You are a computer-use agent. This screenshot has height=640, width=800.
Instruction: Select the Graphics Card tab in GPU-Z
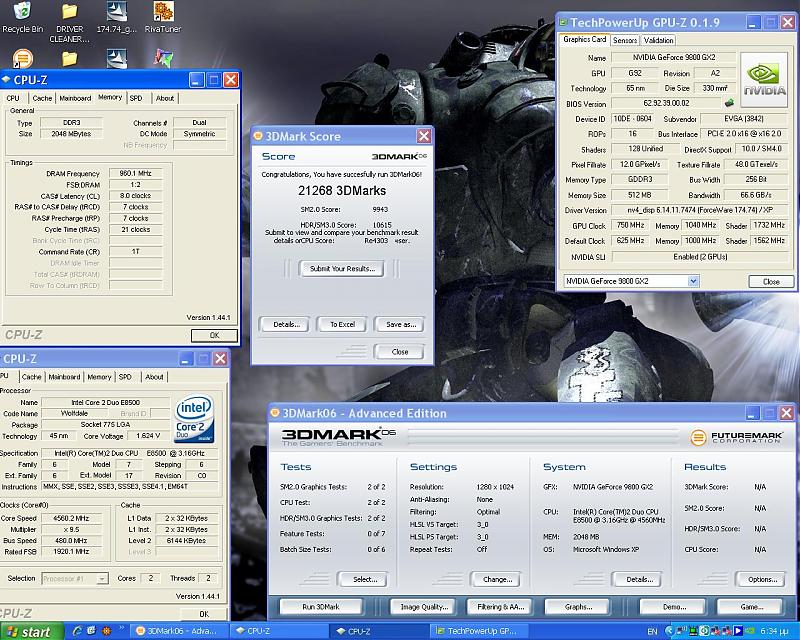tap(584, 39)
